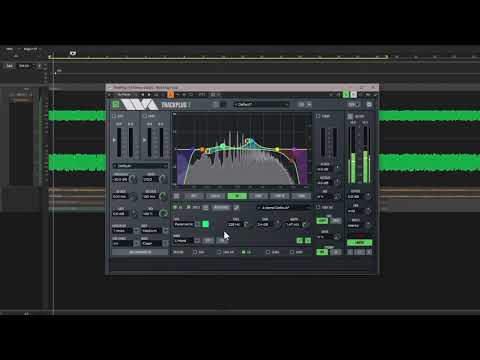Click the green-ringed knob beside the 100 ms field
480x360 pixels.
[163, 196]
